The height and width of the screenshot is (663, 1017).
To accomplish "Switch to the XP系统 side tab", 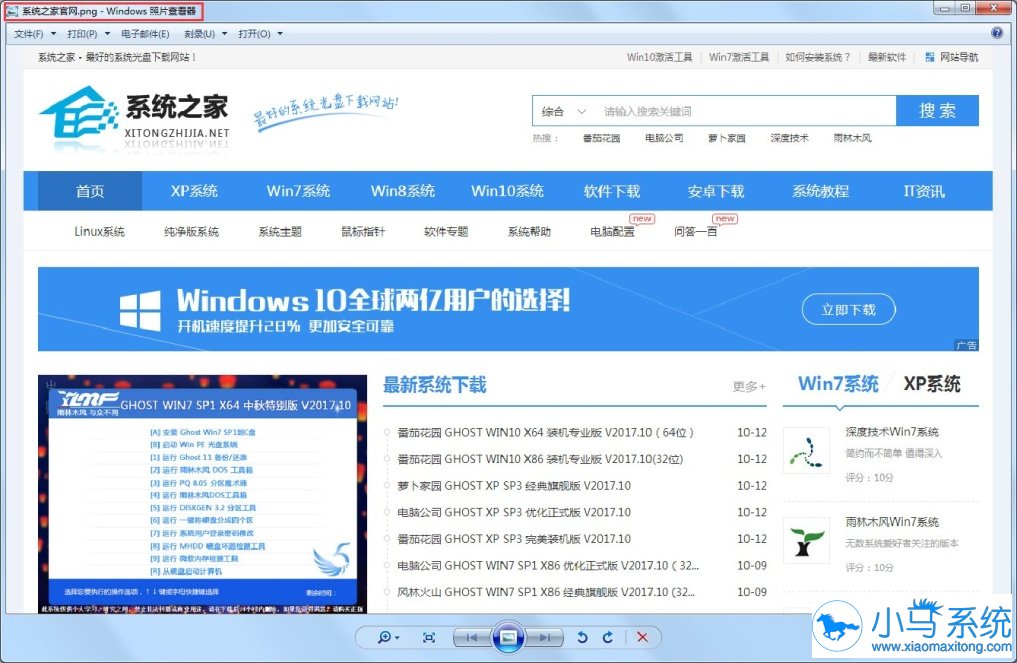I will coord(932,384).
